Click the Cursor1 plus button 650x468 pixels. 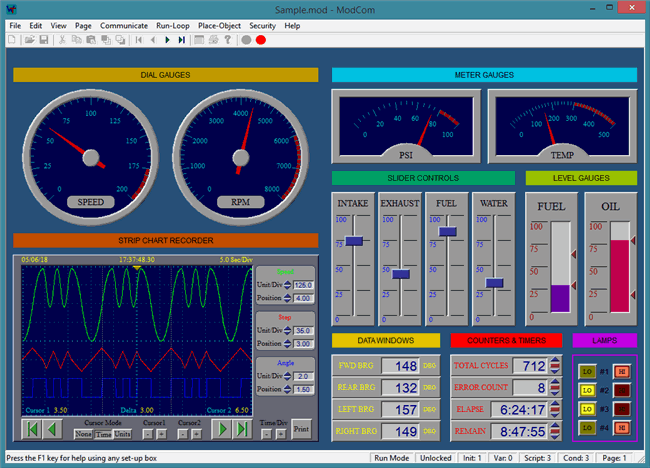[162, 434]
